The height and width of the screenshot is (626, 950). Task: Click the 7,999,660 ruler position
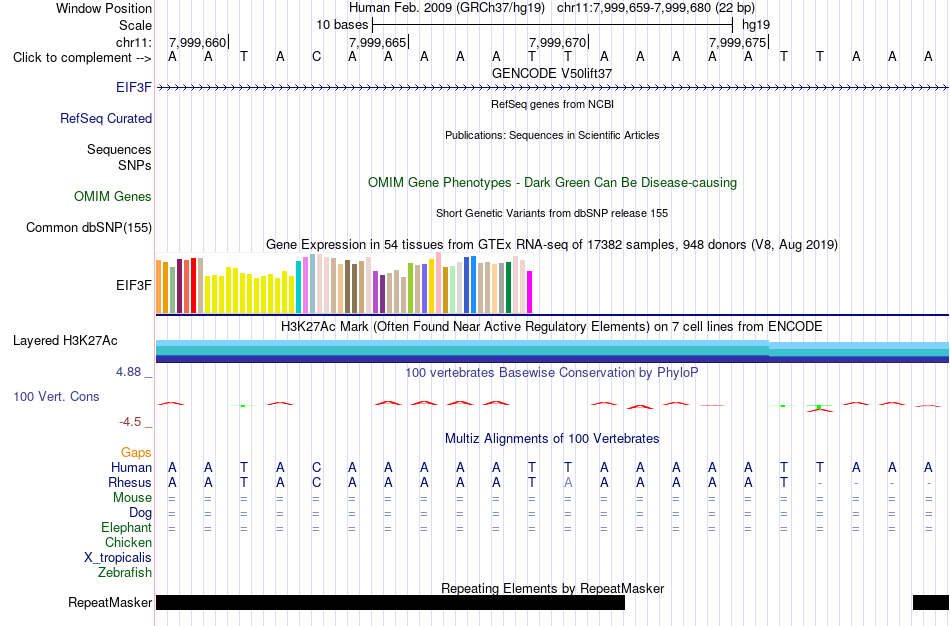click(x=198, y=42)
